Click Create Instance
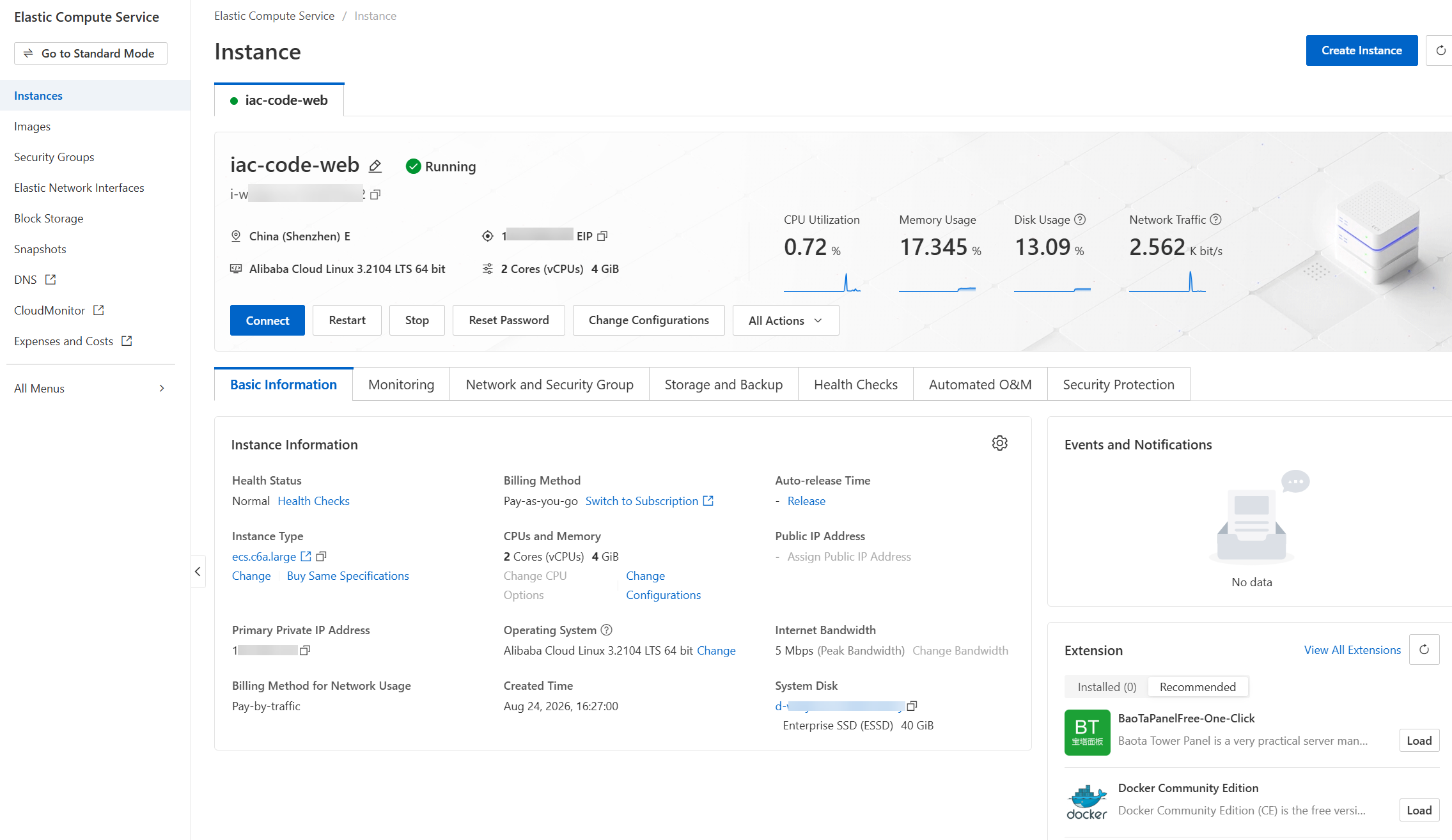This screenshot has height=840, width=1452. point(1362,51)
